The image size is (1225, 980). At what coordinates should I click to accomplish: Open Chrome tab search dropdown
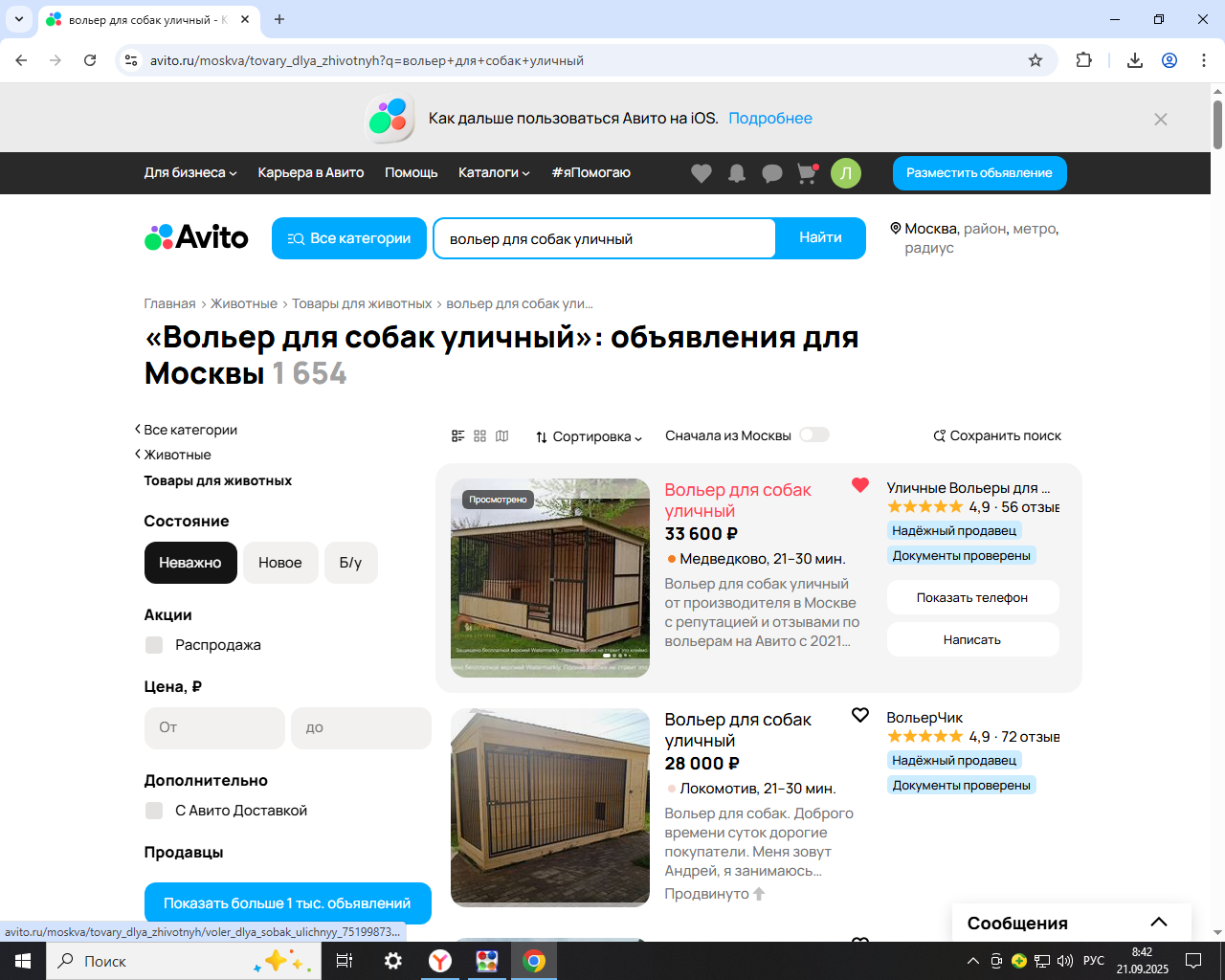pos(19,19)
